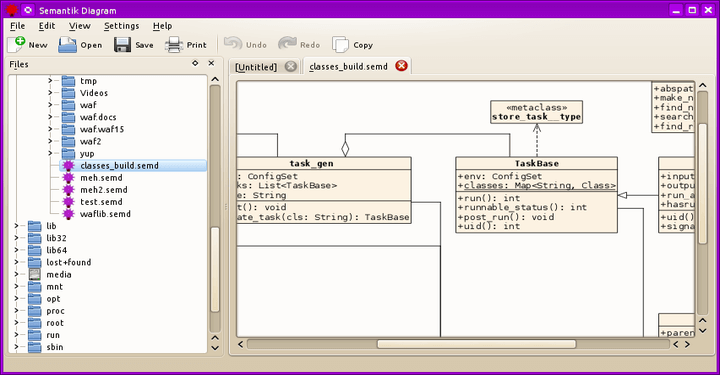Expand the tmp folder
The width and height of the screenshot is (720, 375).
50,81
